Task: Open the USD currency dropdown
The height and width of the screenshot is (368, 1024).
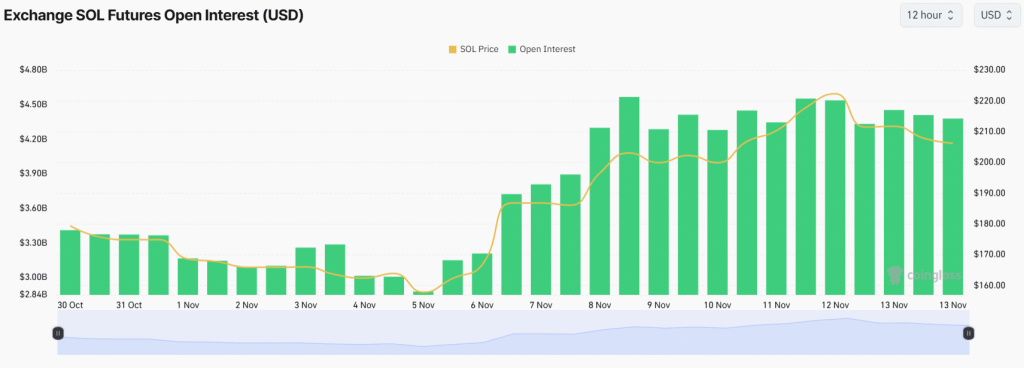Action: pyautogui.click(x=997, y=15)
